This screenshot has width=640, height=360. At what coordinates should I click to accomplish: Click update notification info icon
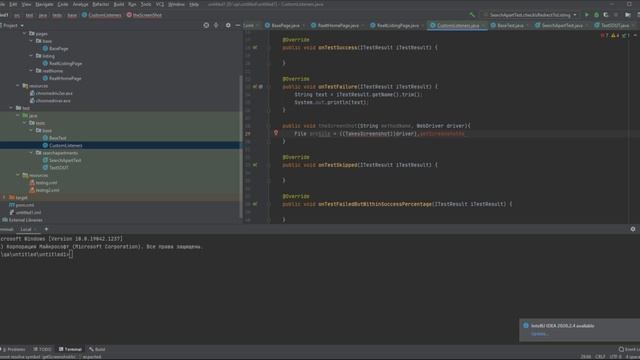pos(526,325)
